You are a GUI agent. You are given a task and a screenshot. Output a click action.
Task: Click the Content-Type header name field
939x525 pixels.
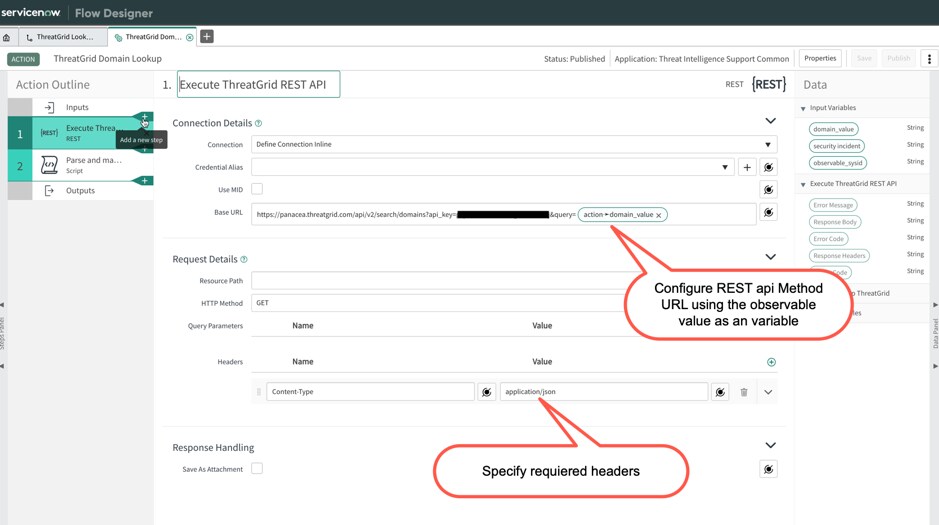tap(370, 392)
